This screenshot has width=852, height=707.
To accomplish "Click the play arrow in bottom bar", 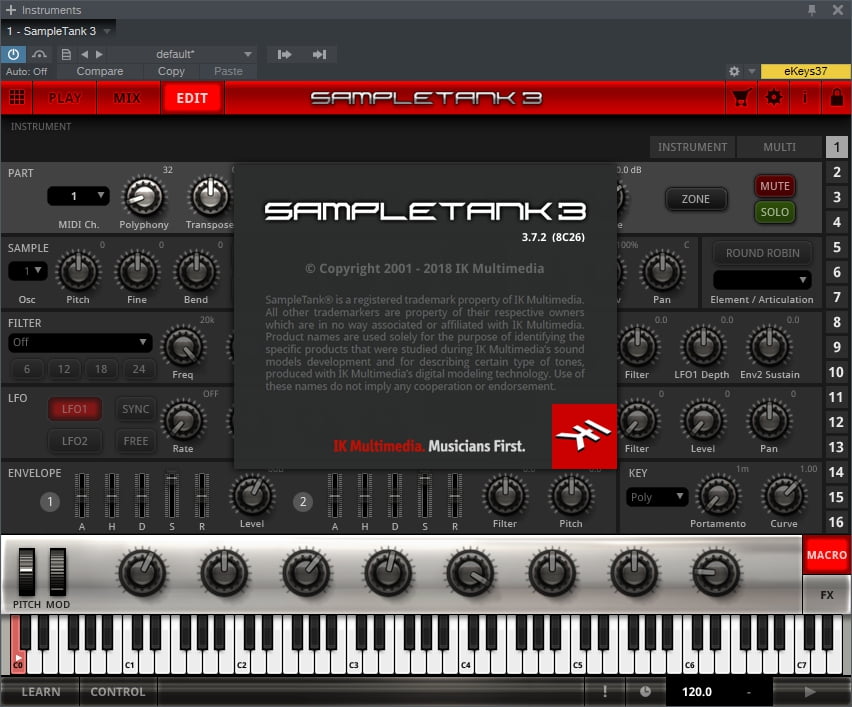I will (x=810, y=691).
